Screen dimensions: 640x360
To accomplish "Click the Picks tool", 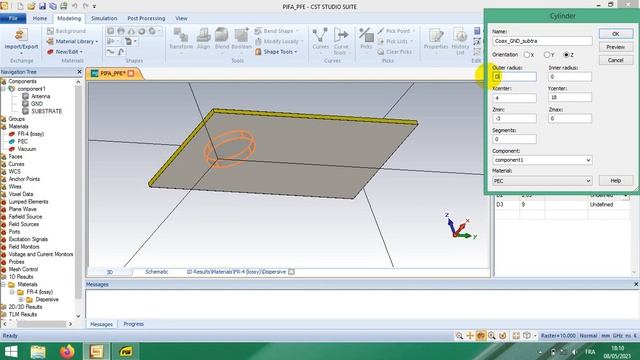I will (366, 39).
